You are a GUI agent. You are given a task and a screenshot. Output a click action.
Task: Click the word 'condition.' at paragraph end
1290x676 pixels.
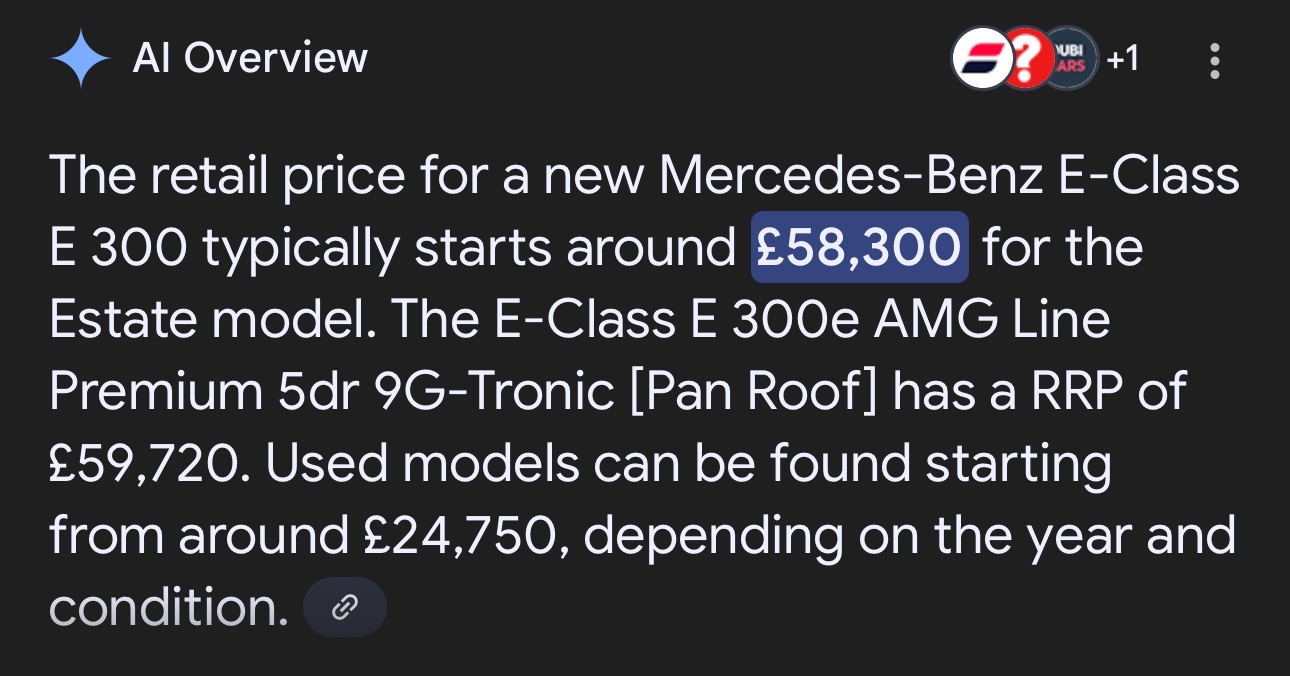click(x=168, y=608)
